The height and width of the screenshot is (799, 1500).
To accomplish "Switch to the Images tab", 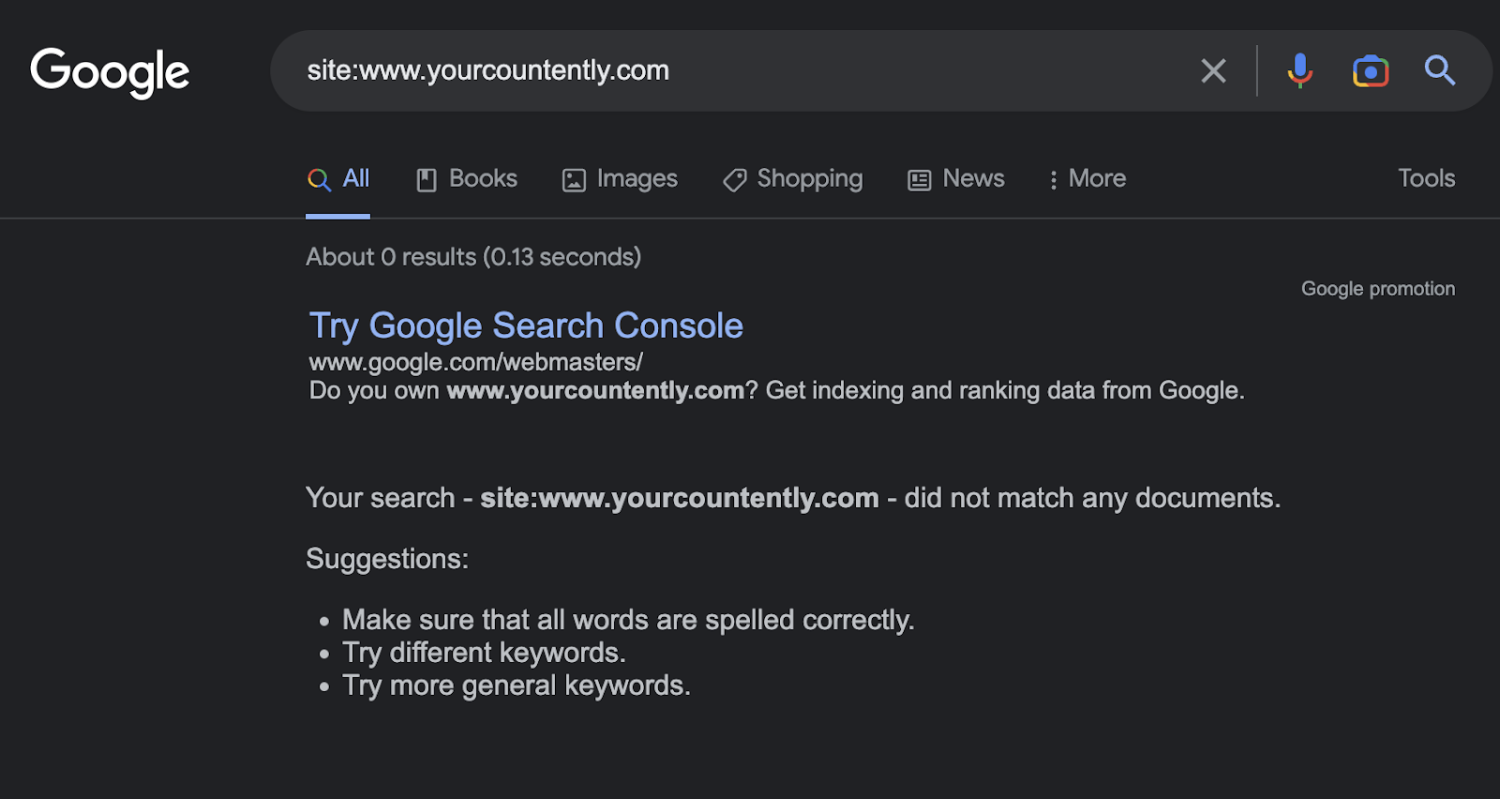I will pos(620,179).
